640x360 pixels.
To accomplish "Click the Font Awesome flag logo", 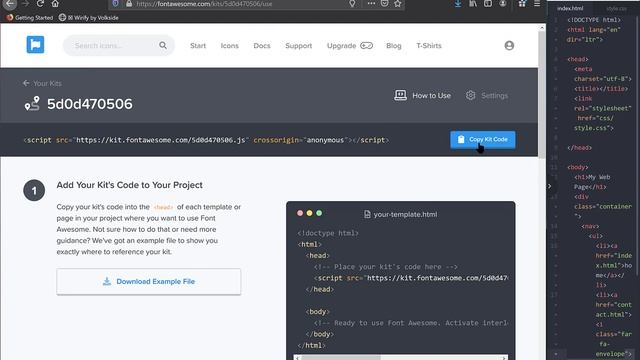I will tap(36, 44).
